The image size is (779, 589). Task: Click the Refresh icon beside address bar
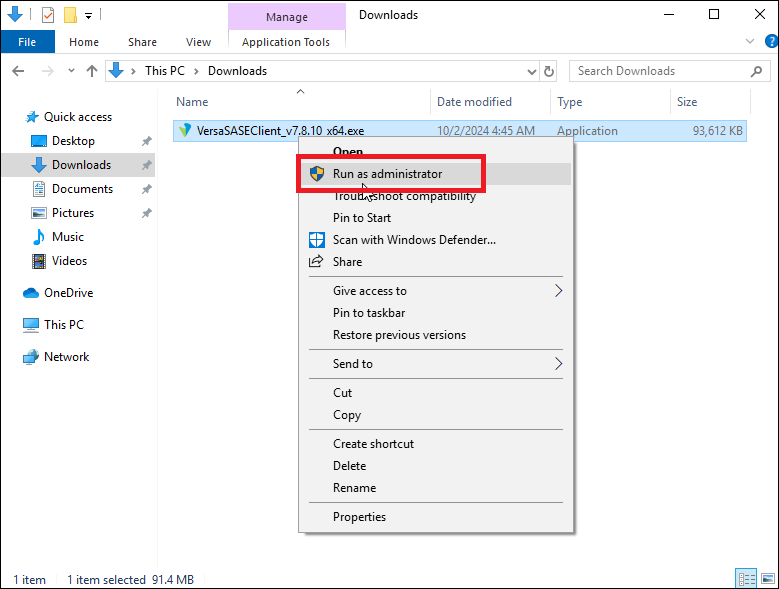(548, 71)
